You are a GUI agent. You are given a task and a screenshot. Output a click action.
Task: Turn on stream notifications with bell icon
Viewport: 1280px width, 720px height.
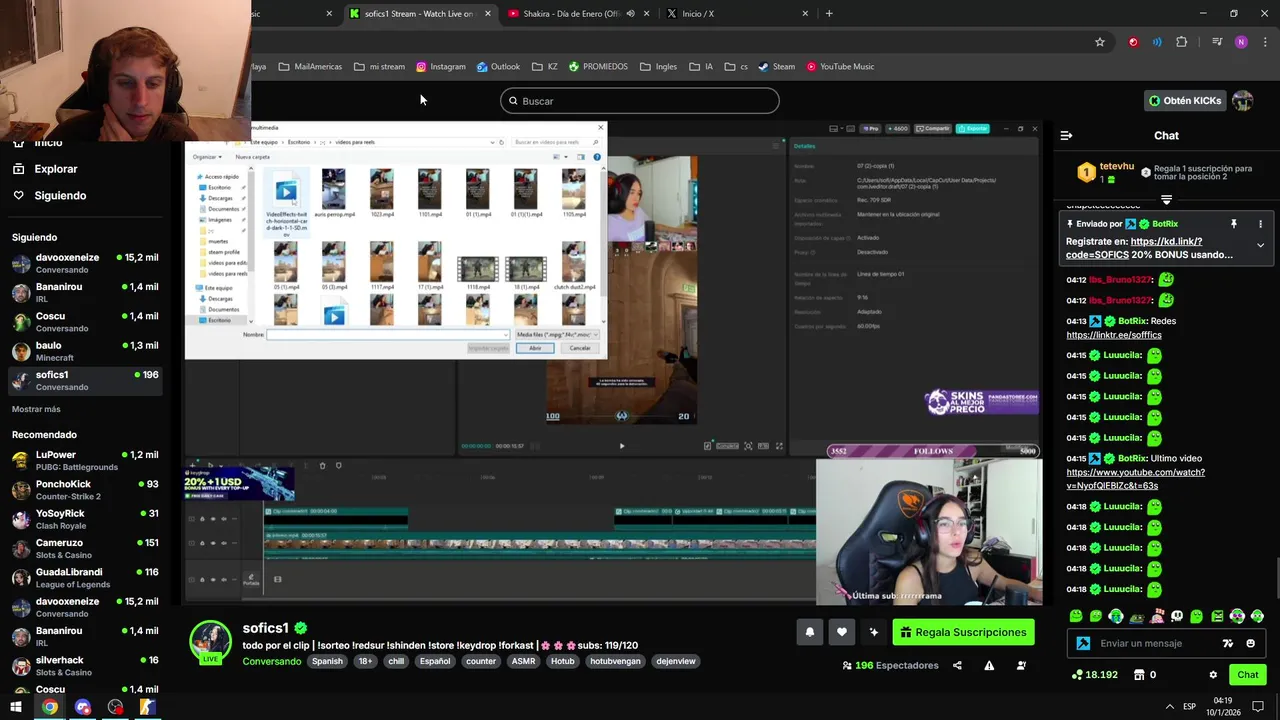tap(810, 632)
